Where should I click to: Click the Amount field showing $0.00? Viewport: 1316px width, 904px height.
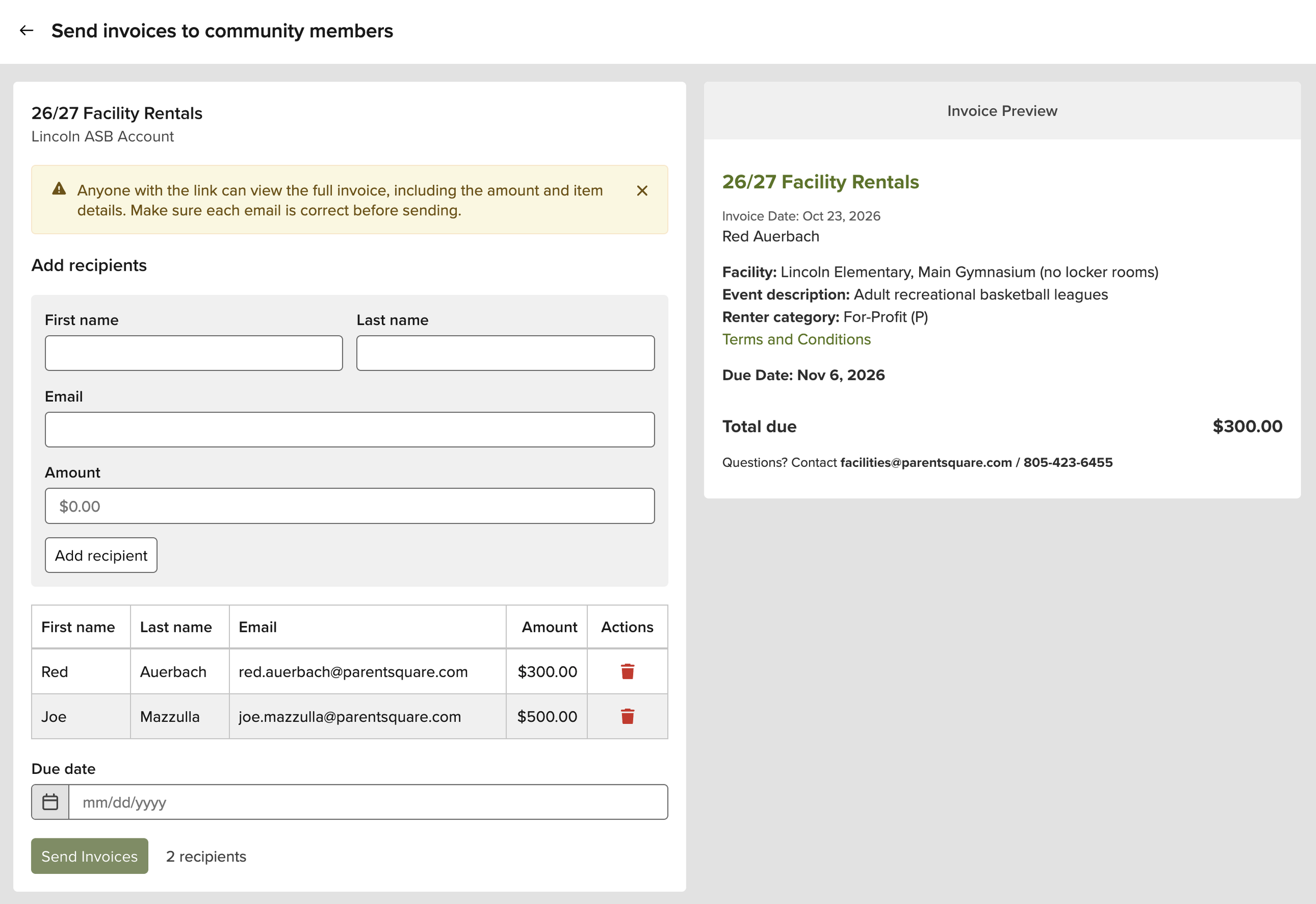[x=350, y=506]
